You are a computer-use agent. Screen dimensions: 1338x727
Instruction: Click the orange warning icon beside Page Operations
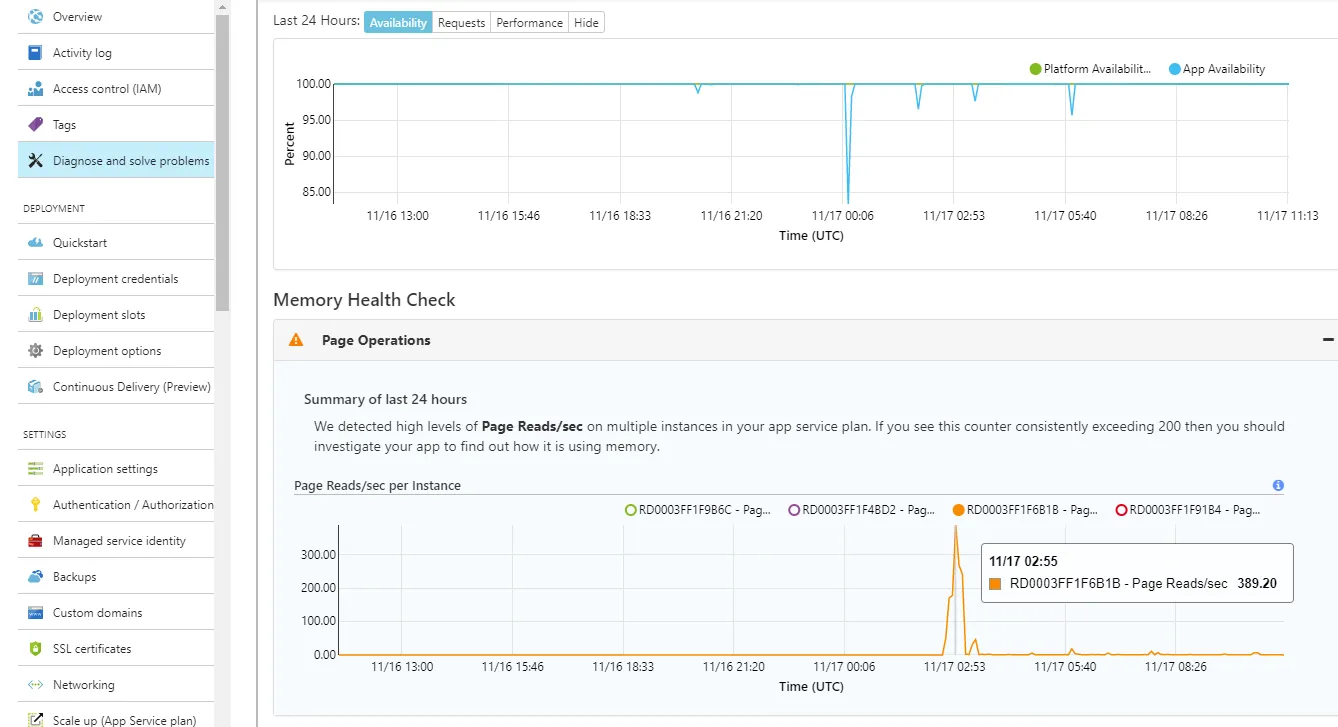295,340
